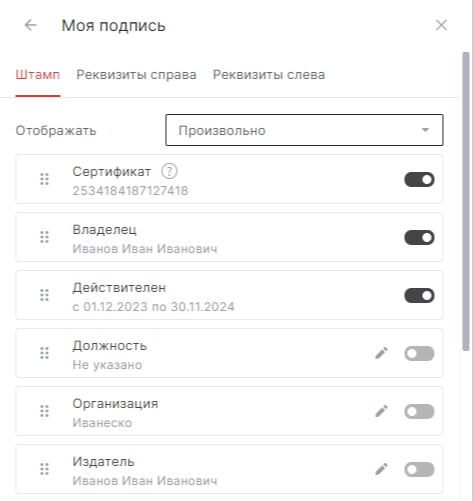Enable the Должность toggle

click(x=419, y=353)
